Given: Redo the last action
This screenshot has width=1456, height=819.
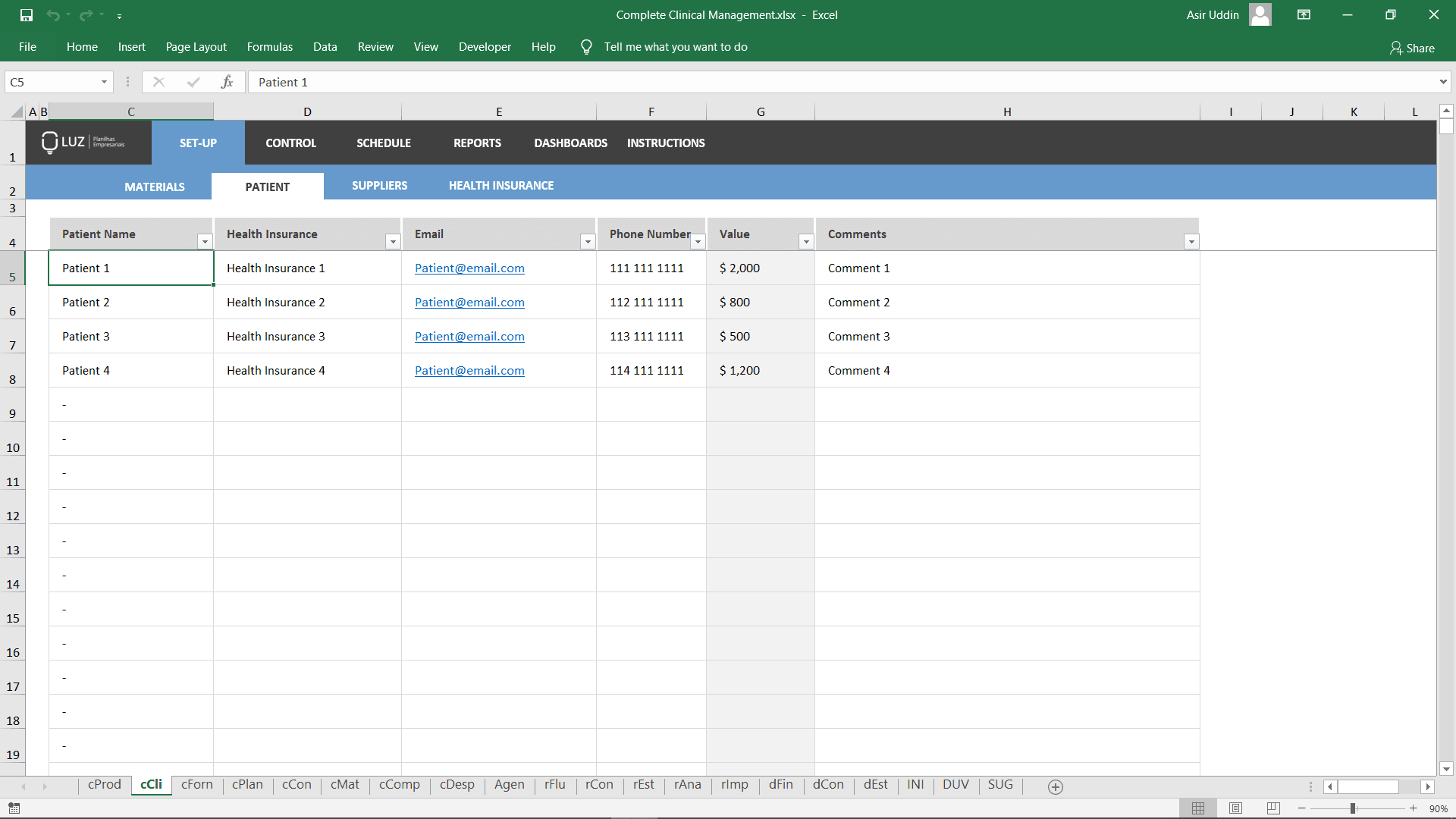Looking at the screenshot, I should [85, 14].
